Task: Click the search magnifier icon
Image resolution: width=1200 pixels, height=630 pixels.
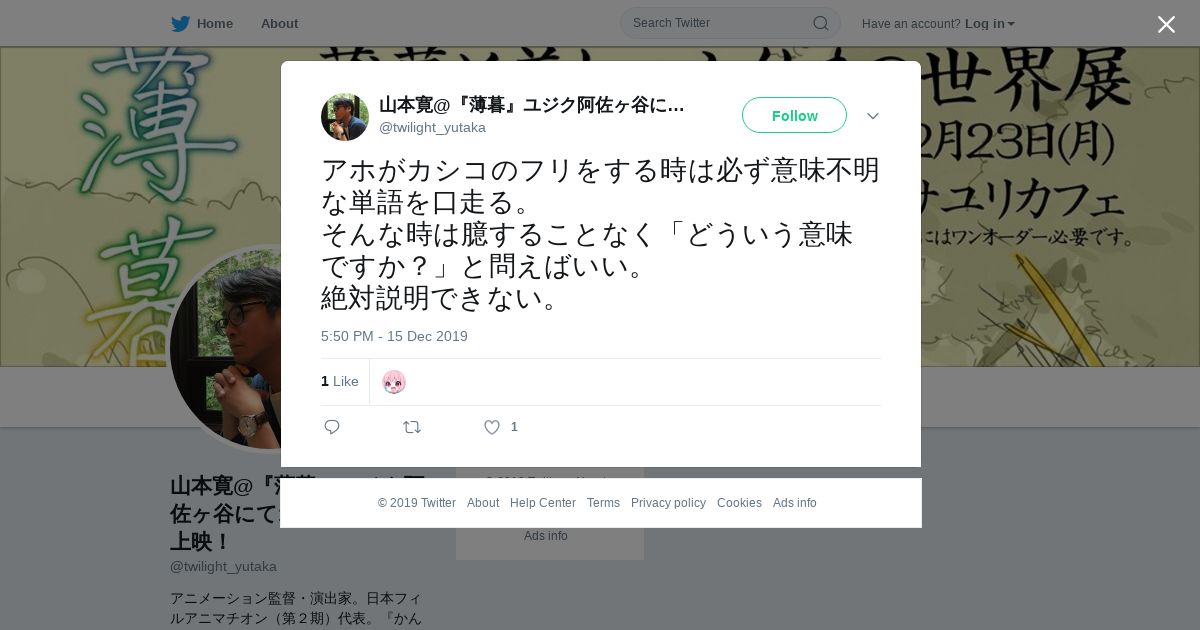Action: (x=820, y=23)
